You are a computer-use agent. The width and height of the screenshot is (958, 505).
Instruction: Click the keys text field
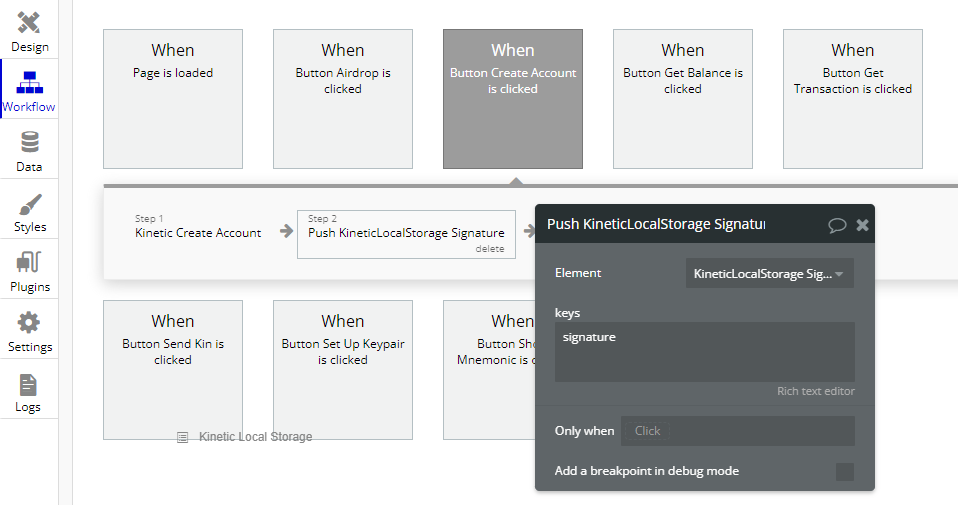tap(704, 351)
